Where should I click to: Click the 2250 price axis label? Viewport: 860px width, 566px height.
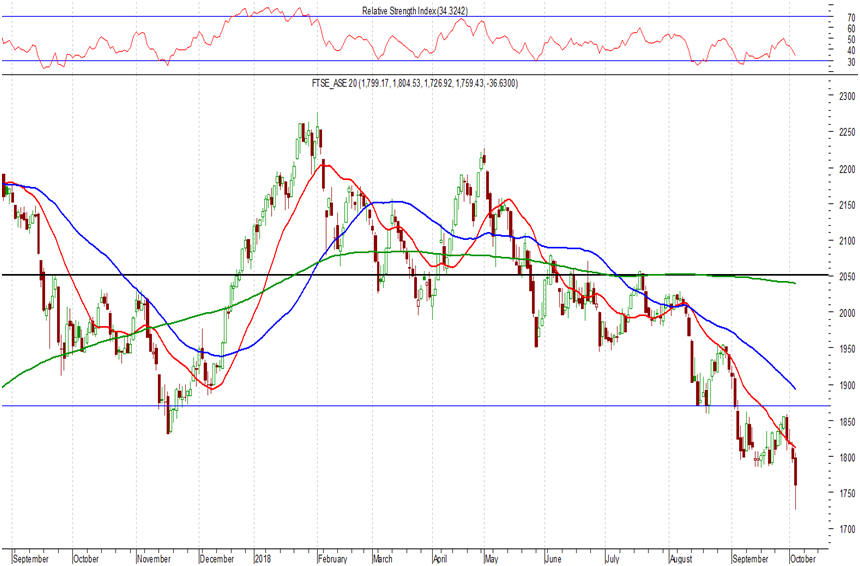coord(847,133)
